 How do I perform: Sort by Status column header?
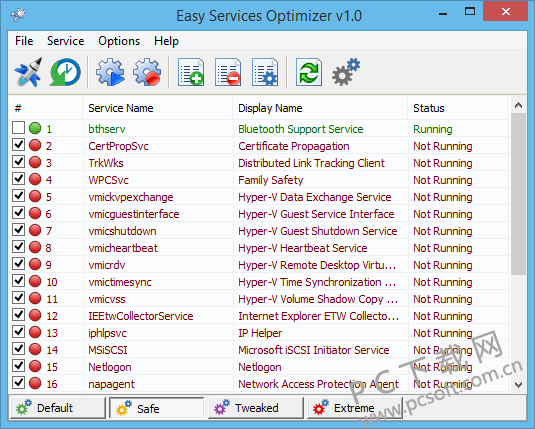(458, 108)
